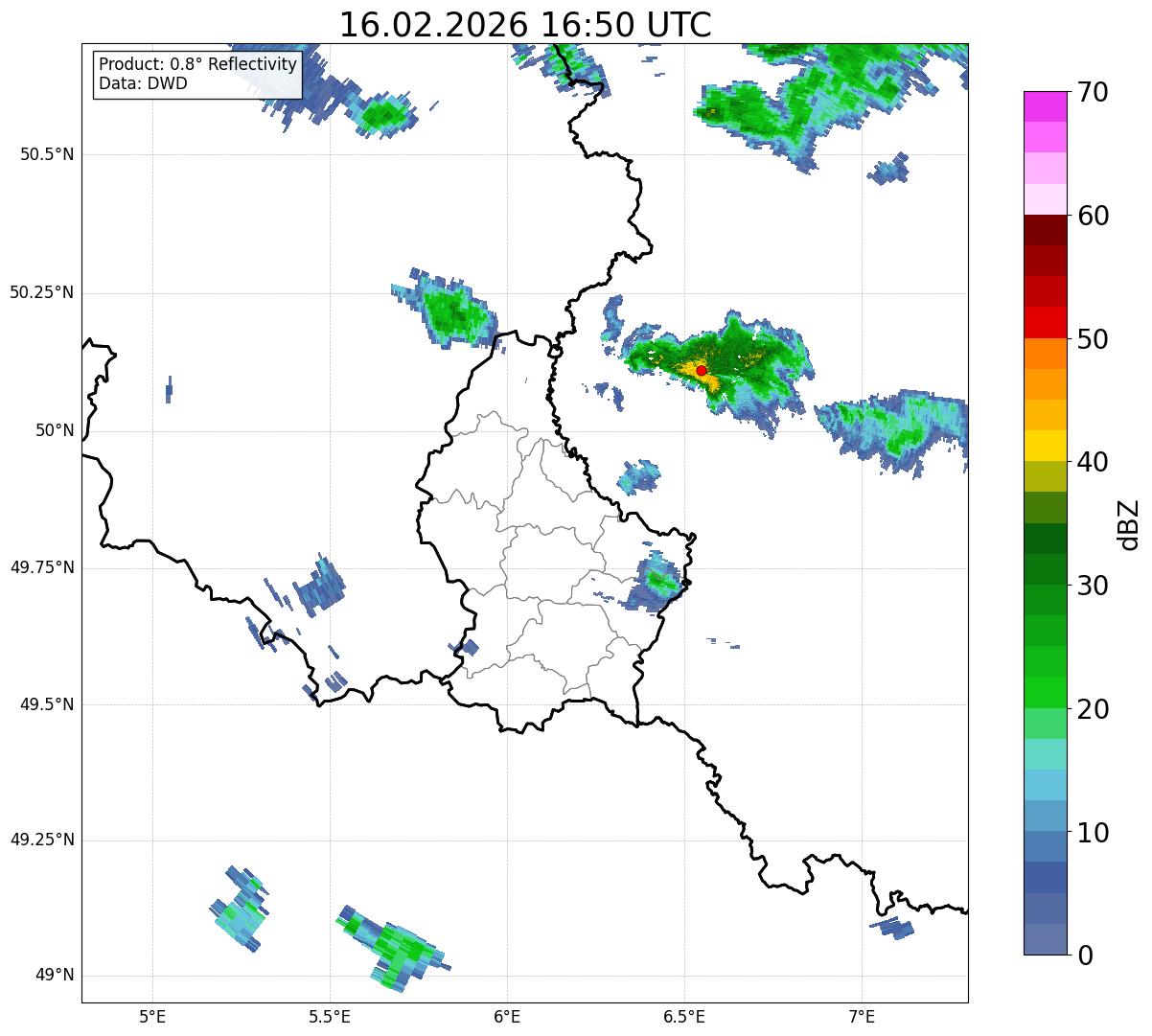This screenshot has width=1152, height=1036.
Task: Click the 'Product: 0.8° Reflectivity' text line
Action: point(198,64)
